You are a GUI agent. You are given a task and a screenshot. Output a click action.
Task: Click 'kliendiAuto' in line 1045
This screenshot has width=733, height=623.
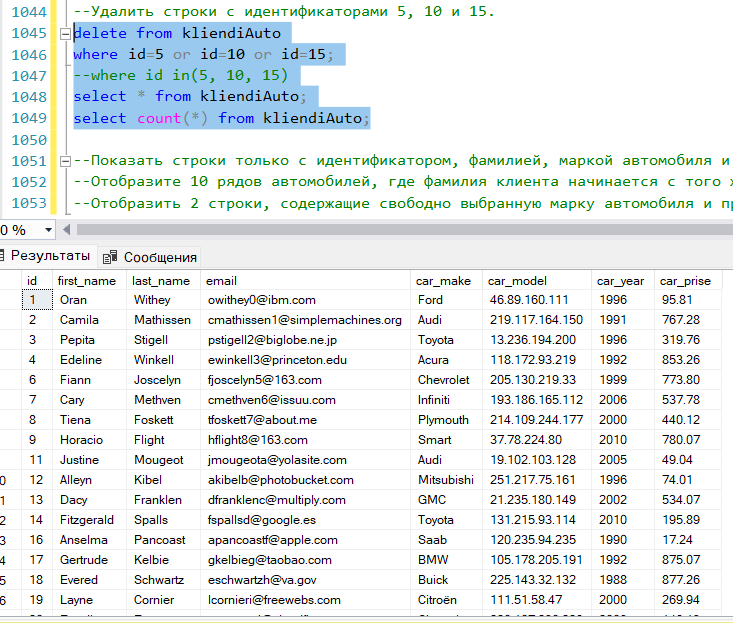[231, 34]
